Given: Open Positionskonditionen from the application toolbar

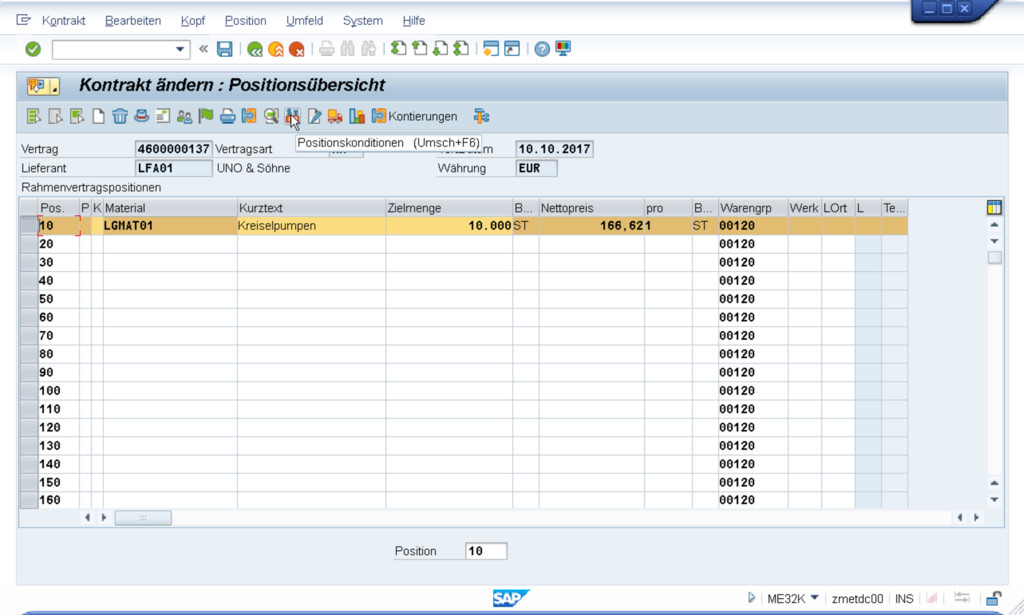Looking at the screenshot, I should coord(292,116).
